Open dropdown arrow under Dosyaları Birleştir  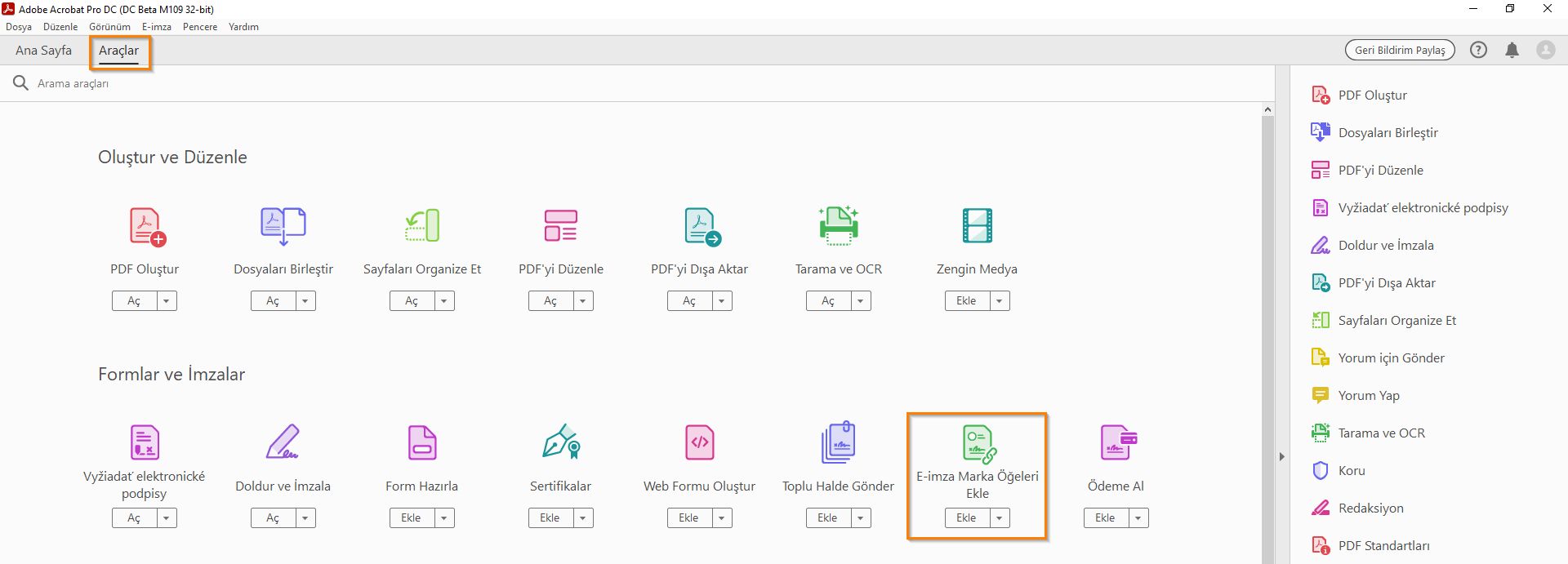pyautogui.click(x=305, y=301)
